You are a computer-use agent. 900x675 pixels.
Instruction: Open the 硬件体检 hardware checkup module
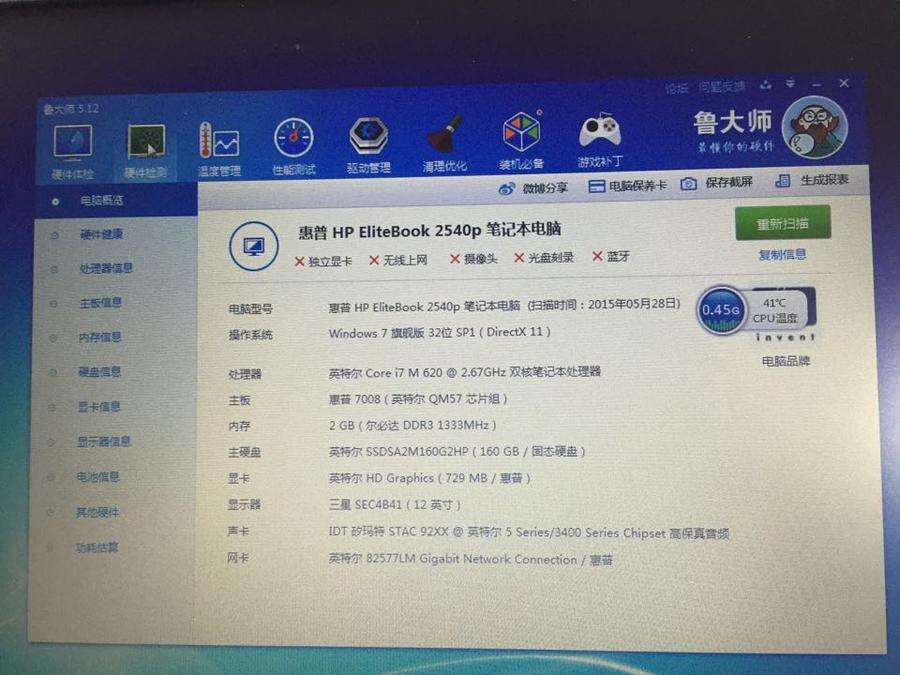click(x=72, y=153)
